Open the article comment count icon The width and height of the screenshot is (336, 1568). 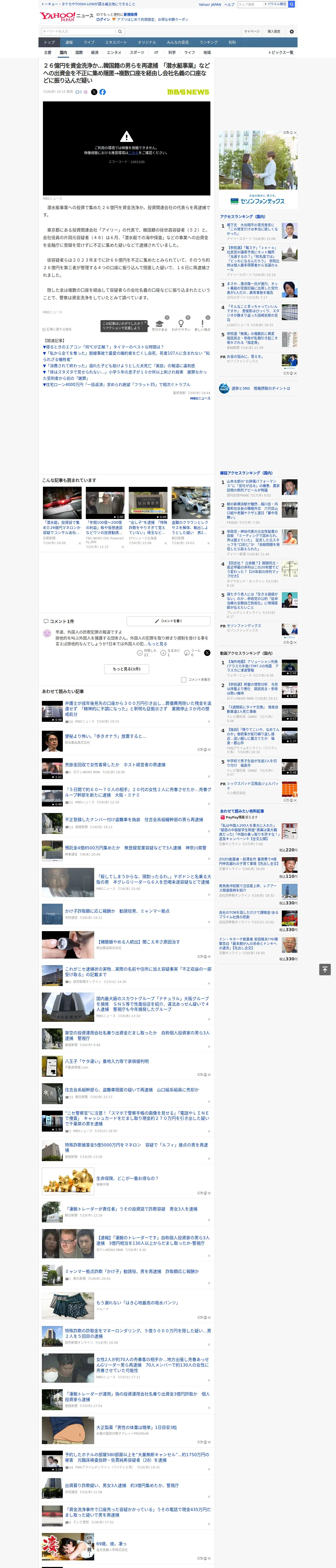coord(79,92)
